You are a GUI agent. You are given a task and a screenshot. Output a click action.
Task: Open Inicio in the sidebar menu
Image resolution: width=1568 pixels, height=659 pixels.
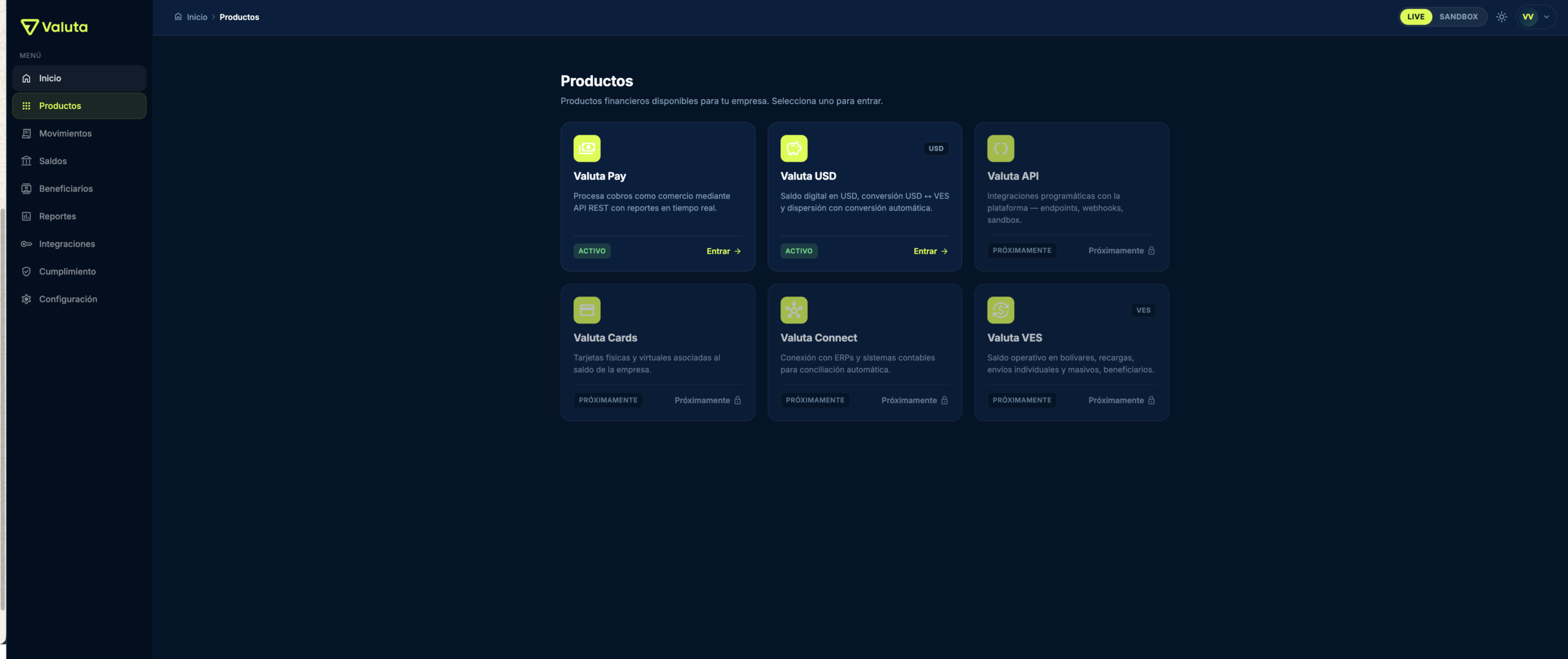(x=80, y=78)
